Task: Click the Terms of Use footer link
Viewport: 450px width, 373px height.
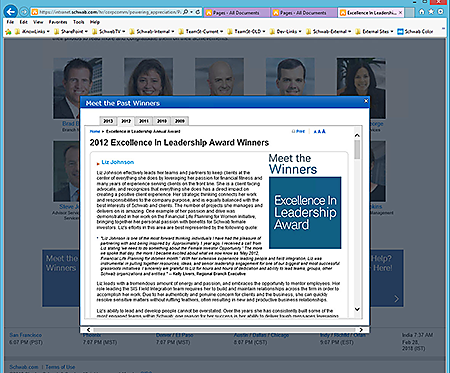Action: pyautogui.click(x=60, y=367)
